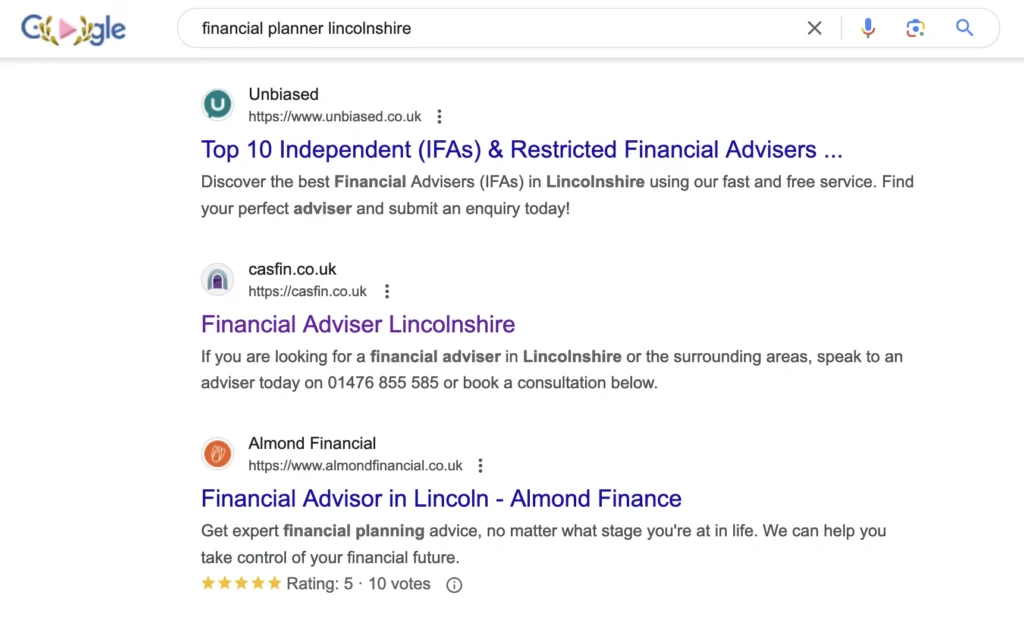The height and width of the screenshot is (622, 1024).
Task: Click the Almond Financial site favicon
Action: click(x=217, y=453)
